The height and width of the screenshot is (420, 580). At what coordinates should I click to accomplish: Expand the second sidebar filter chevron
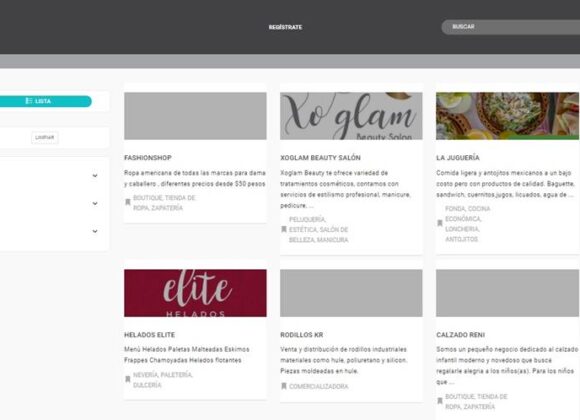[x=95, y=204]
